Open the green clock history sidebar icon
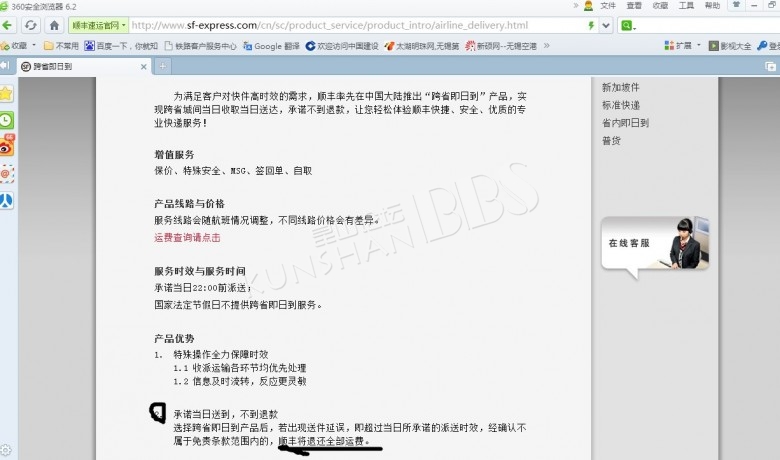The width and height of the screenshot is (780, 460). tap(6, 120)
